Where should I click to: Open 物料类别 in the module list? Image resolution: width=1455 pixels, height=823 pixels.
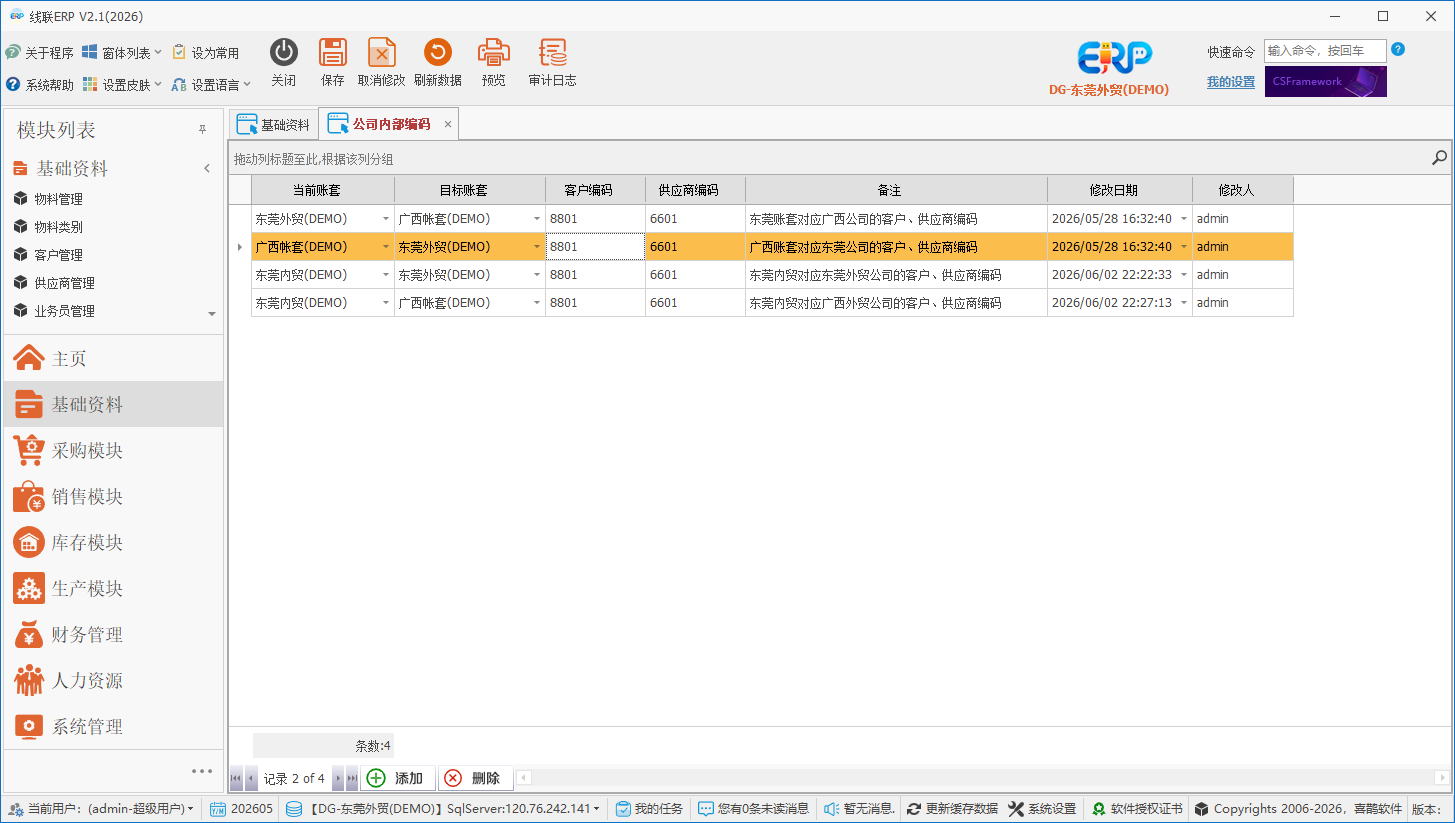(58, 227)
